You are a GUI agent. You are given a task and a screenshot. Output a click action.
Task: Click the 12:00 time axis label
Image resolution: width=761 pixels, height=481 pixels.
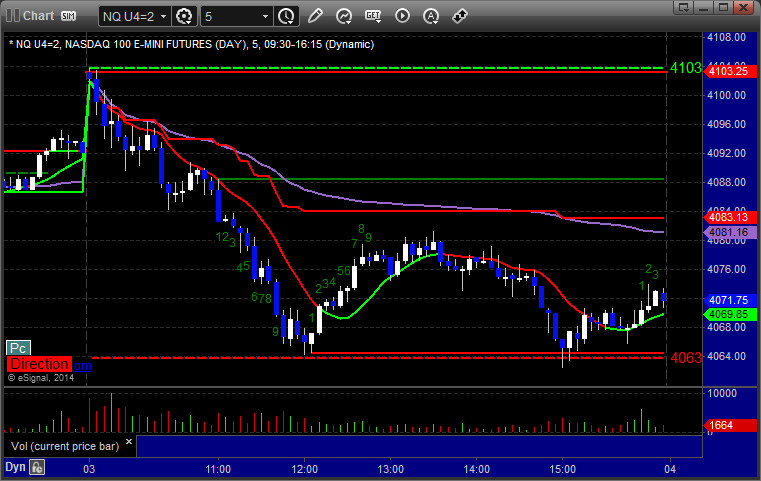pos(305,469)
